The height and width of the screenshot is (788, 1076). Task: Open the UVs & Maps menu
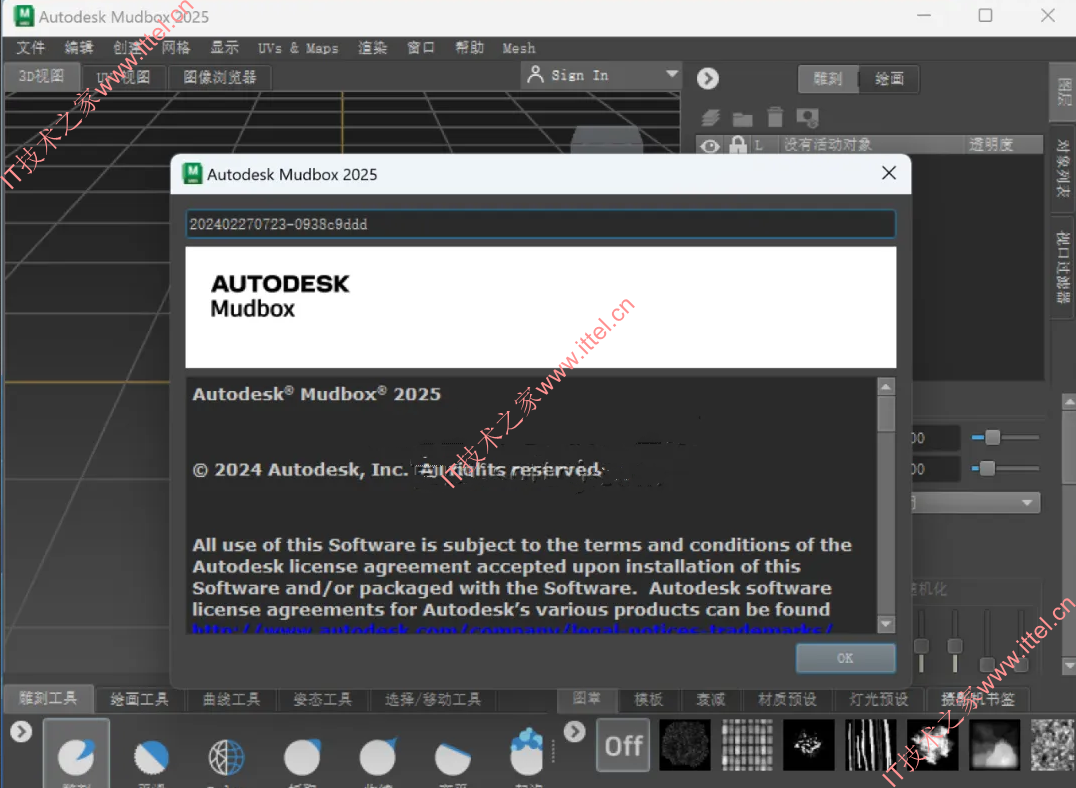click(298, 48)
